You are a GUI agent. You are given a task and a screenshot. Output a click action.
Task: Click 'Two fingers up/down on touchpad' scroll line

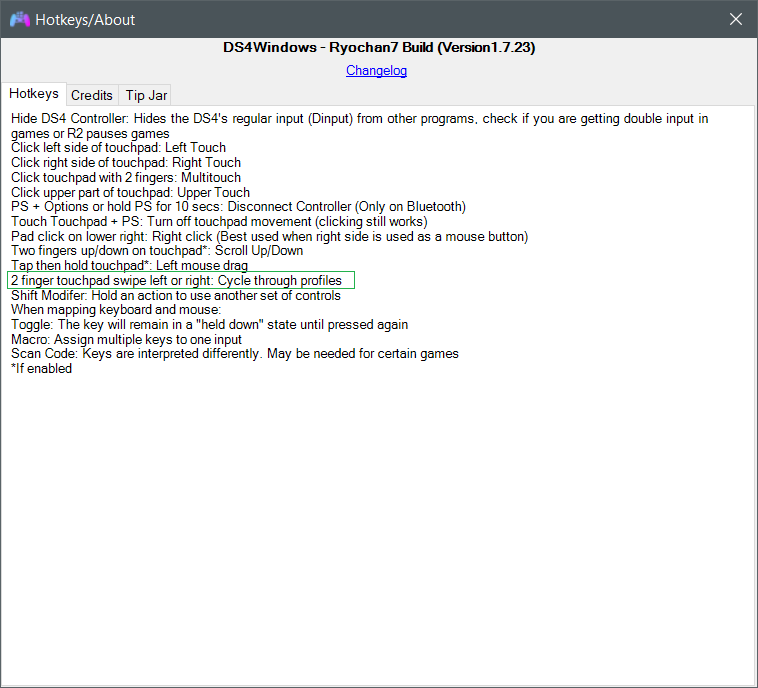click(157, 250)
